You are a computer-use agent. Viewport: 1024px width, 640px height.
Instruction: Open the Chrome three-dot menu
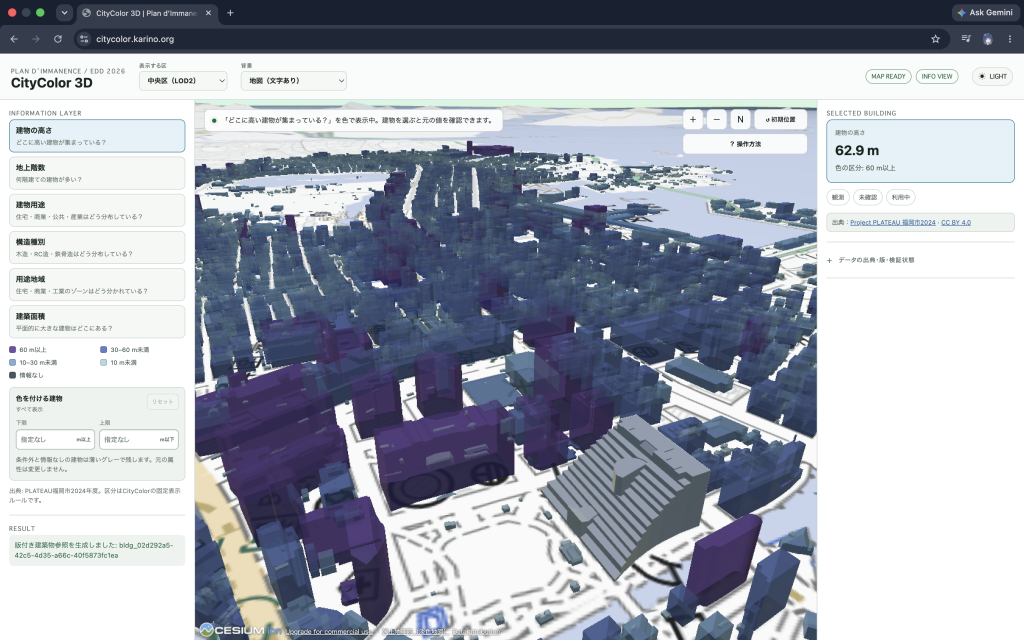(x=1010, y=39)
